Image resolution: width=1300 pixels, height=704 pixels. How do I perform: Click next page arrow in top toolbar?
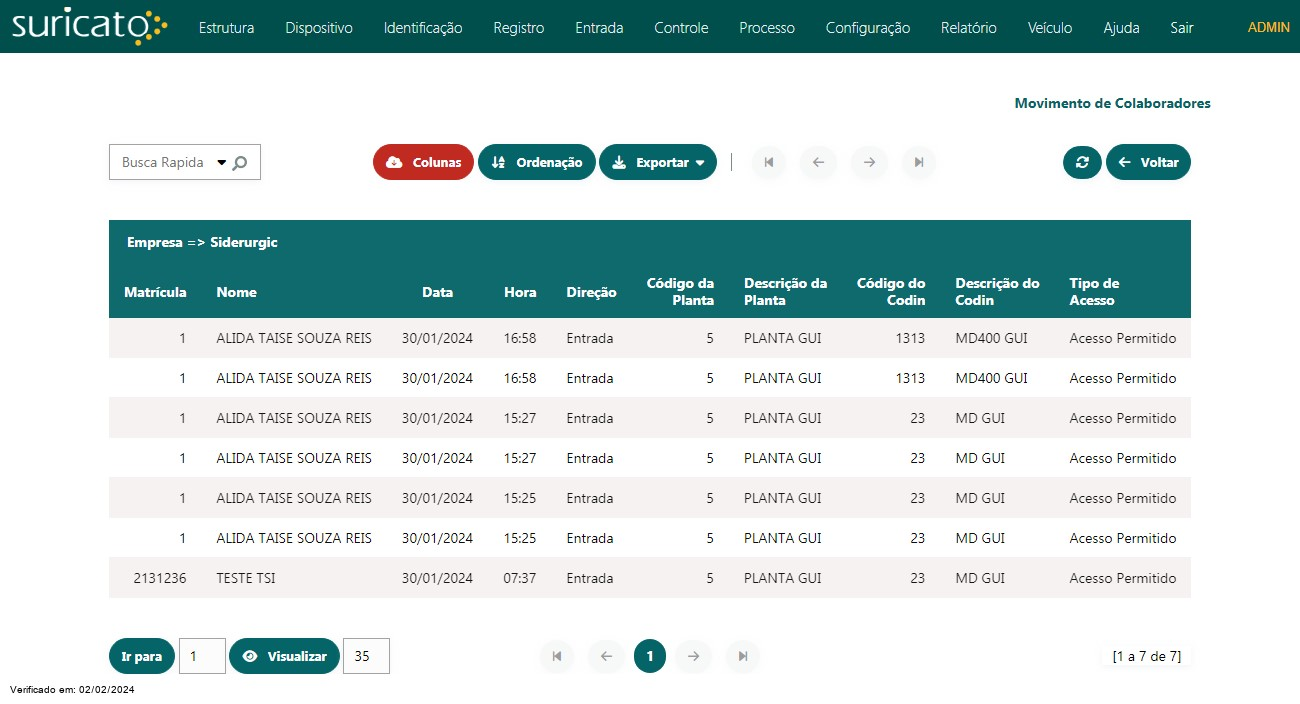(x=869, y=162)
